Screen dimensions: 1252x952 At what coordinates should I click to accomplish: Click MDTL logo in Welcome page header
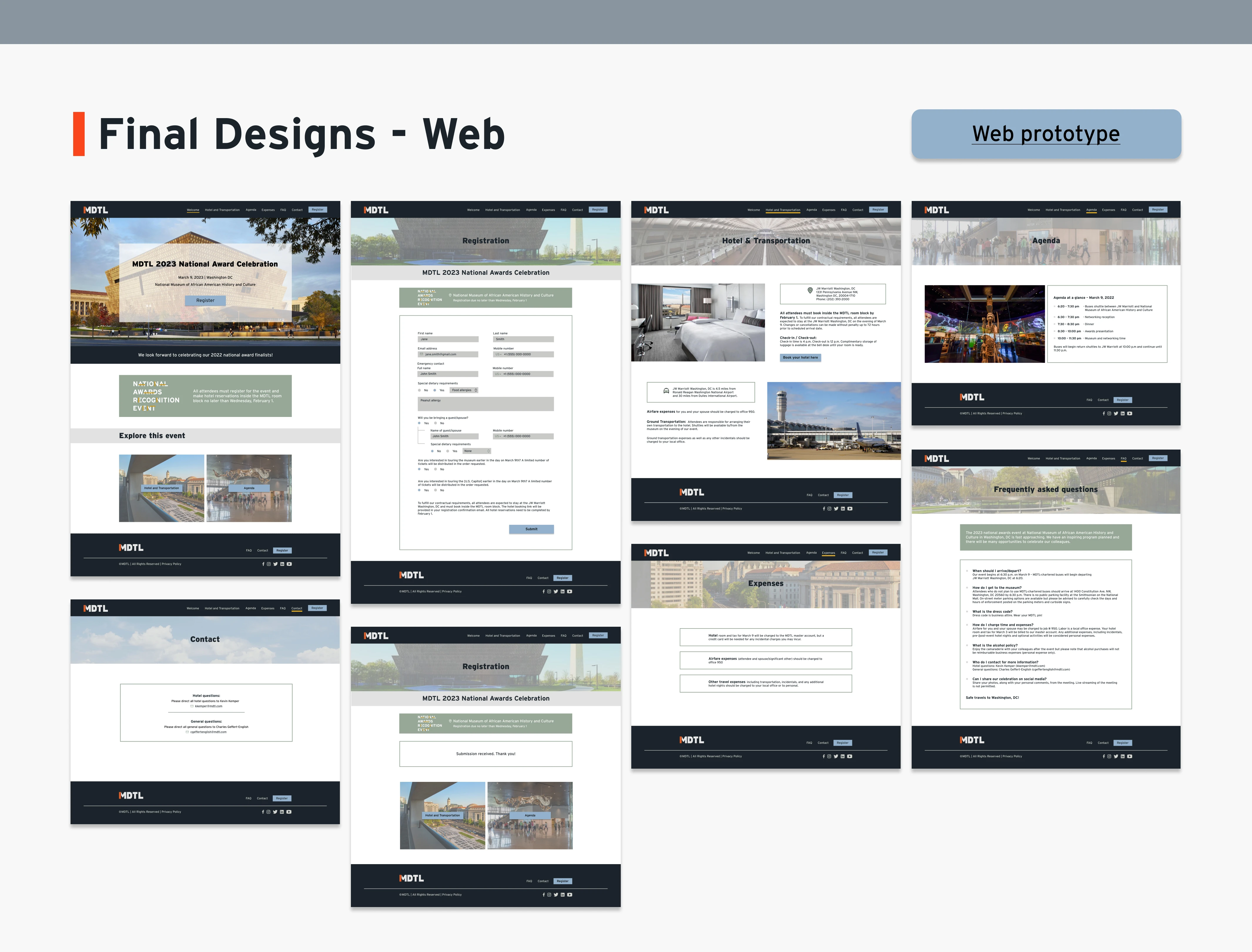(96, 210)
